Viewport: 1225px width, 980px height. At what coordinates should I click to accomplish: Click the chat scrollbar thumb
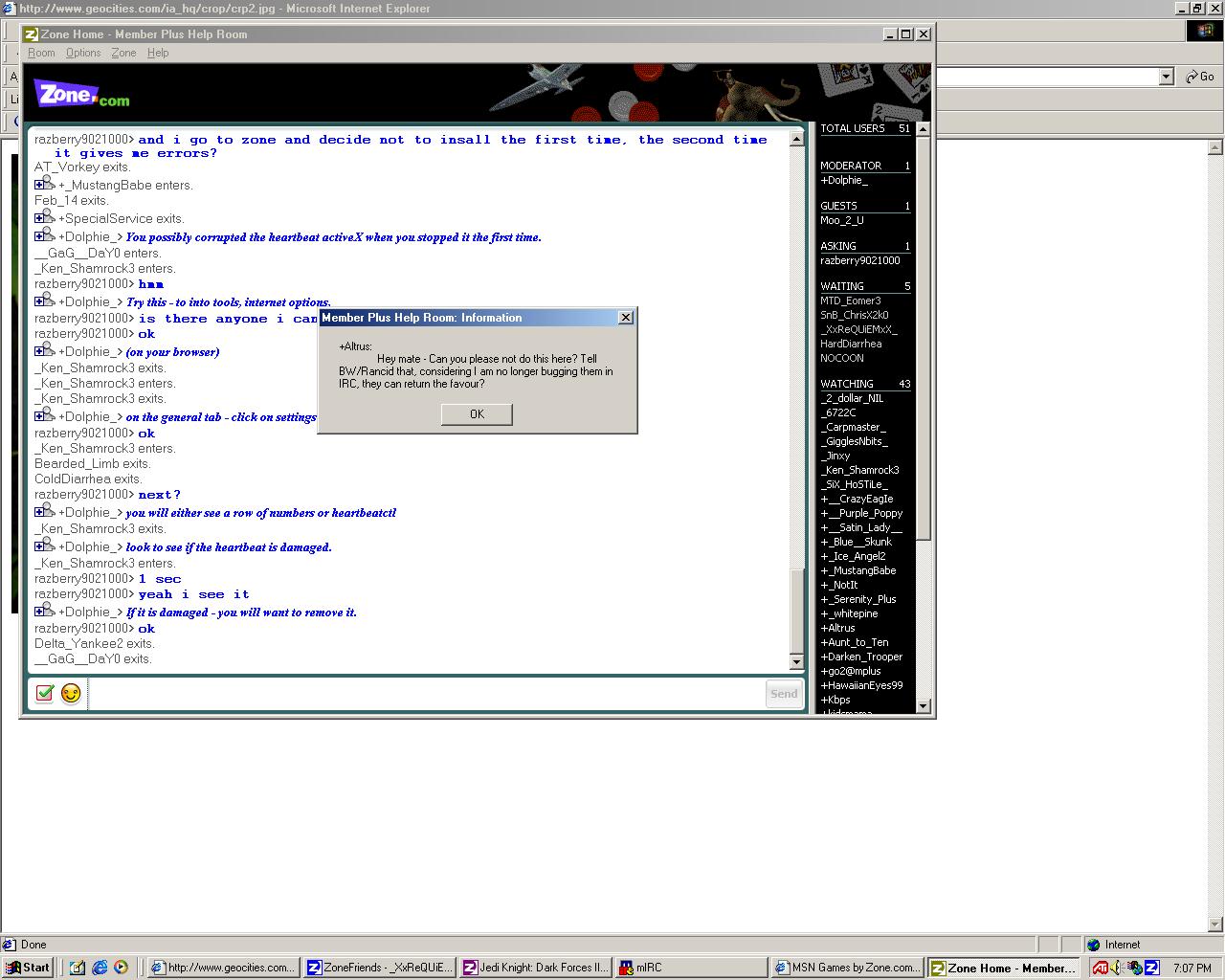[x=796, y=611]
